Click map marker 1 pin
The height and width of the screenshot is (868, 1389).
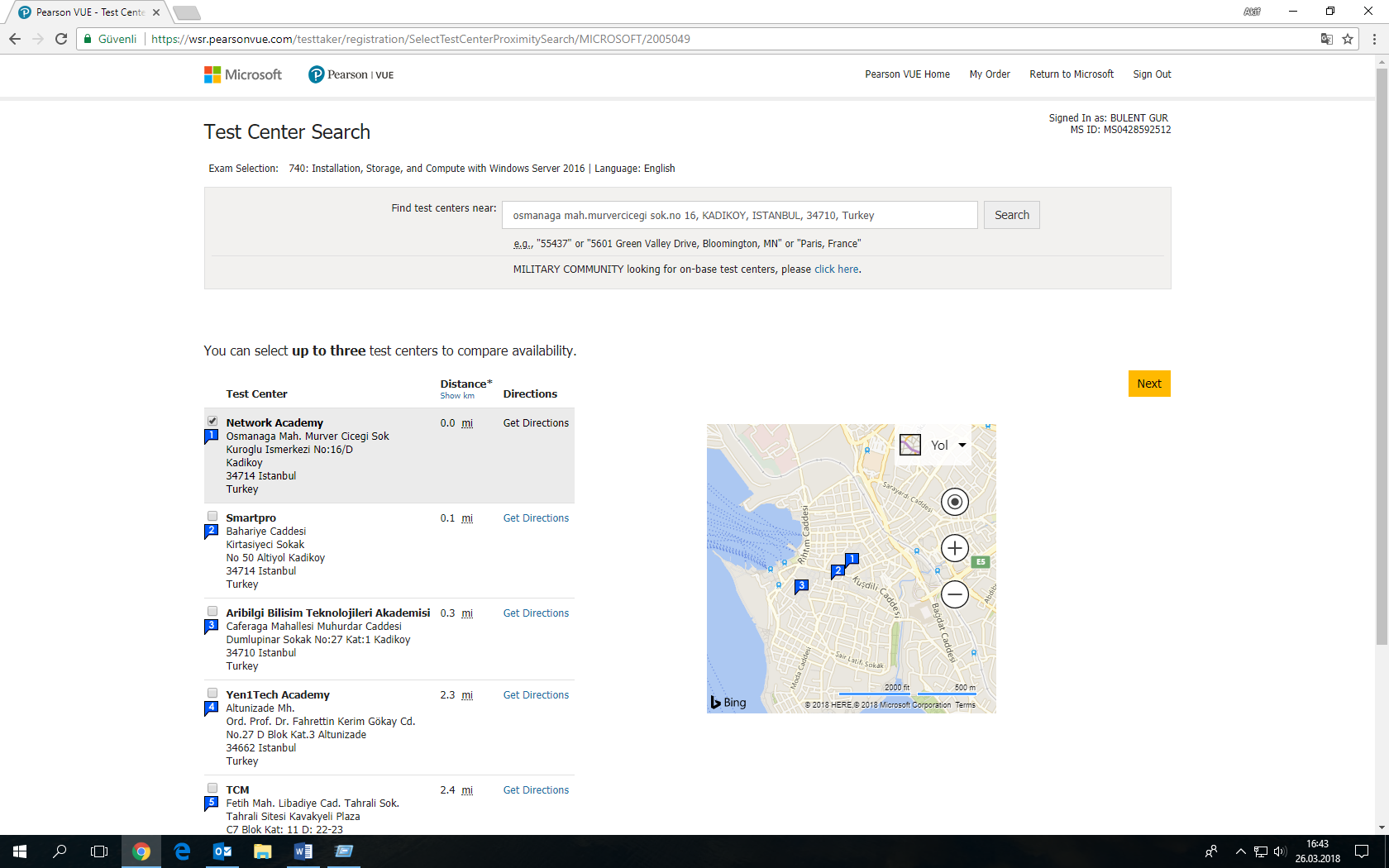coord(852,560)
